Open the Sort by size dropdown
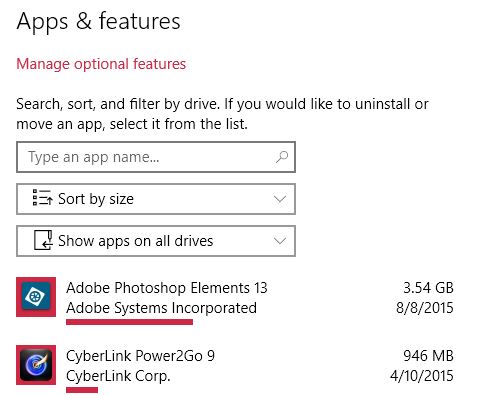Viewport: 488px width, 395px height. point(156,199)
